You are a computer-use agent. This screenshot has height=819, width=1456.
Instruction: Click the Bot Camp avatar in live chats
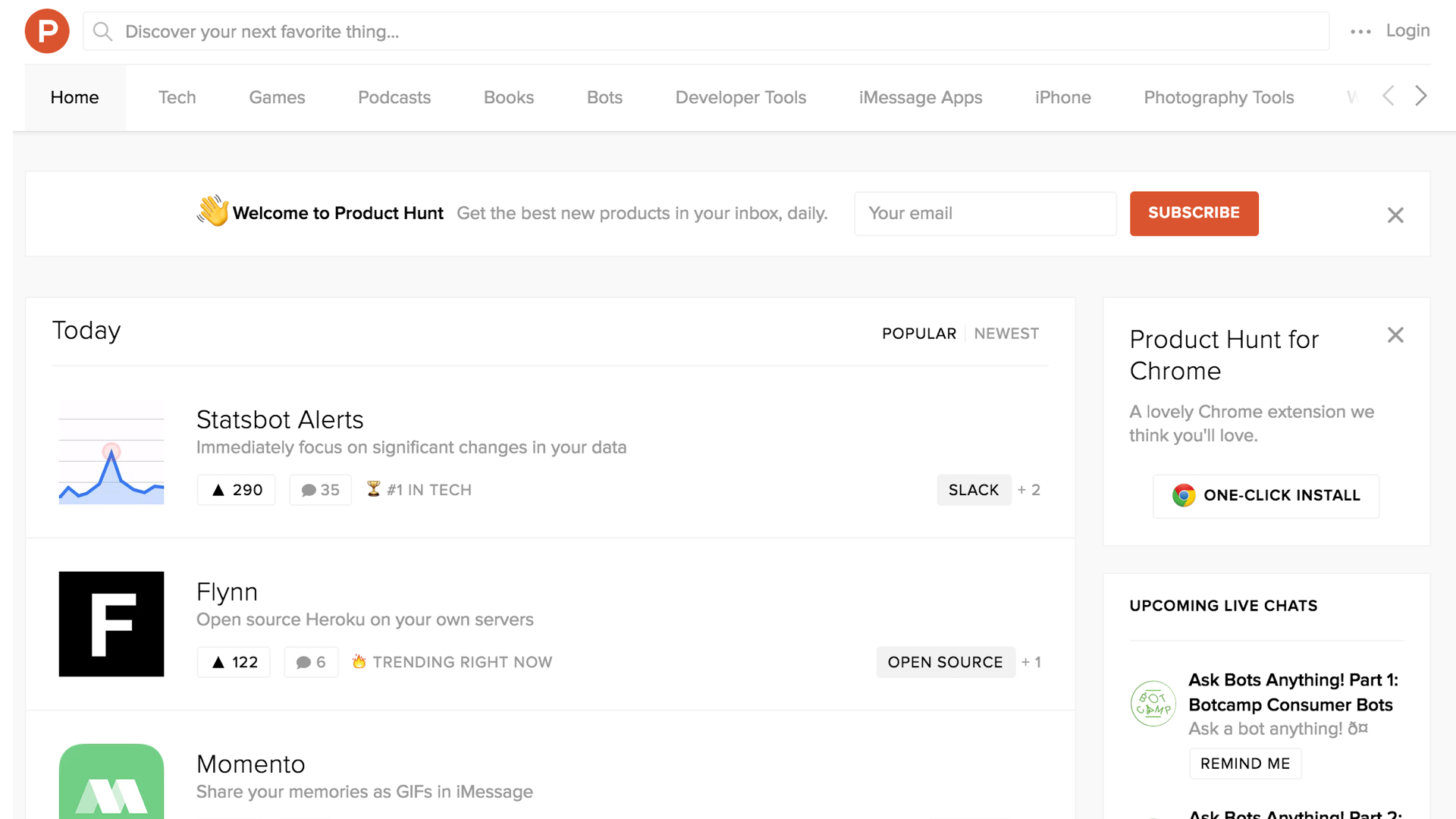pos(1153,704)
